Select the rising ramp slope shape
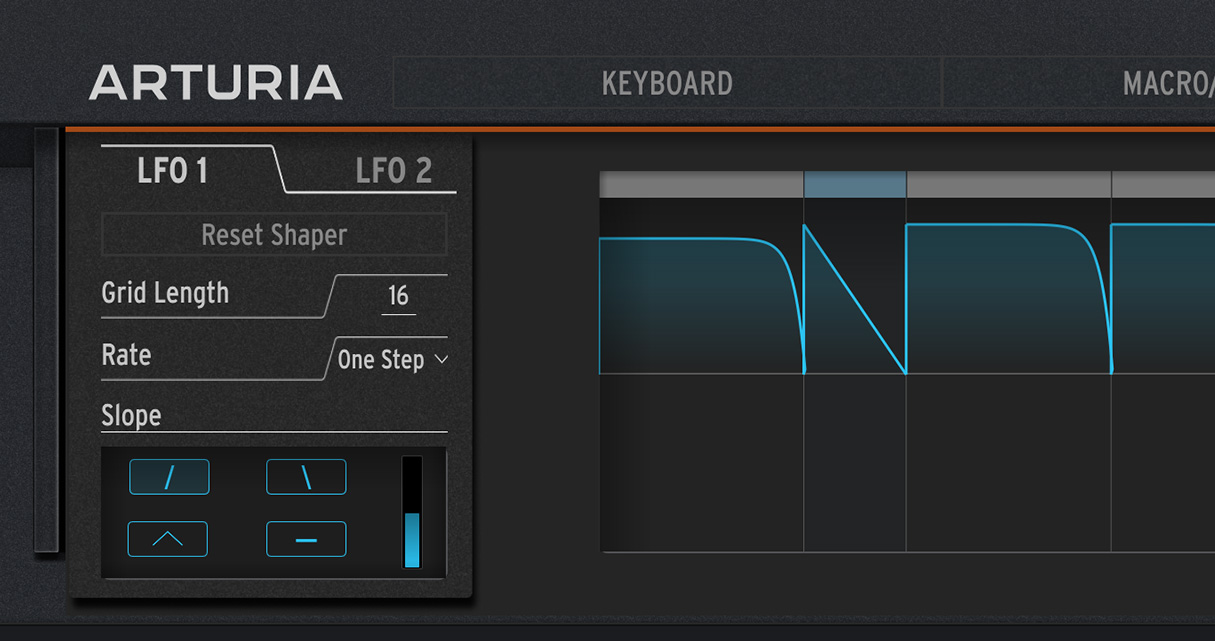The height and width of the screenshot is (641, 1215). pyautogui.click(x=169, y=477)
